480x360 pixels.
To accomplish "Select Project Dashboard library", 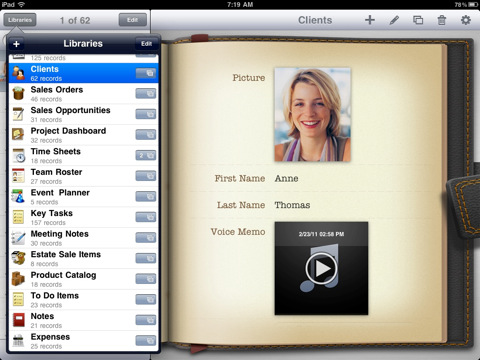I will click(x=83, y=135).
